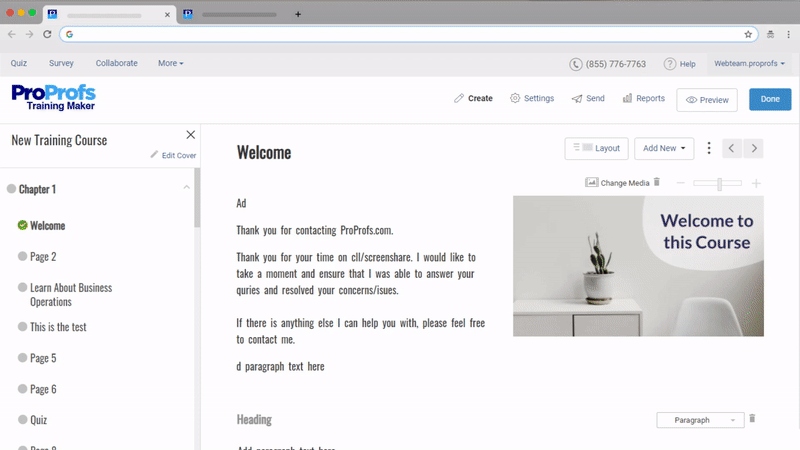The image size is (800, 450).
Task: Open Settings gear icon
Action: tap(515, 98)
